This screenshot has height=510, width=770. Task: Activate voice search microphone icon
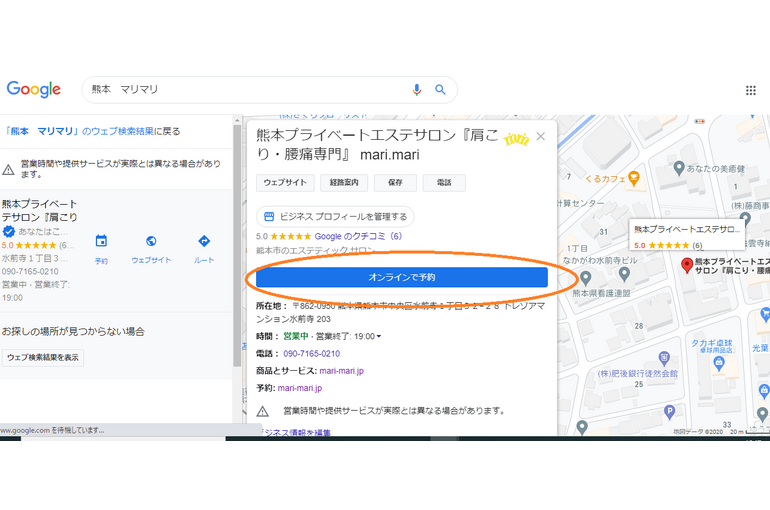(416, 90)
